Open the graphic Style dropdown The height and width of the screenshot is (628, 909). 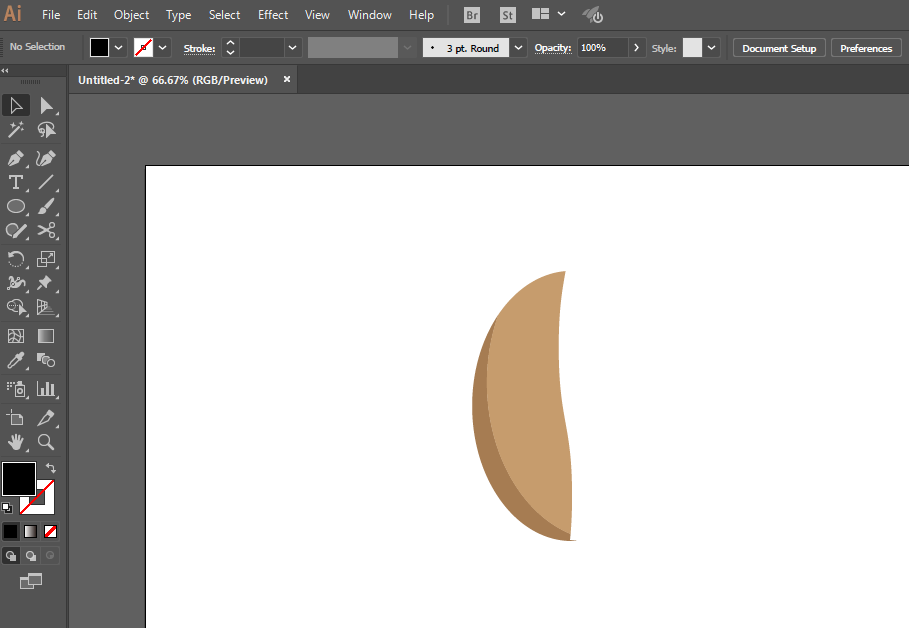[x=711, y=48]
